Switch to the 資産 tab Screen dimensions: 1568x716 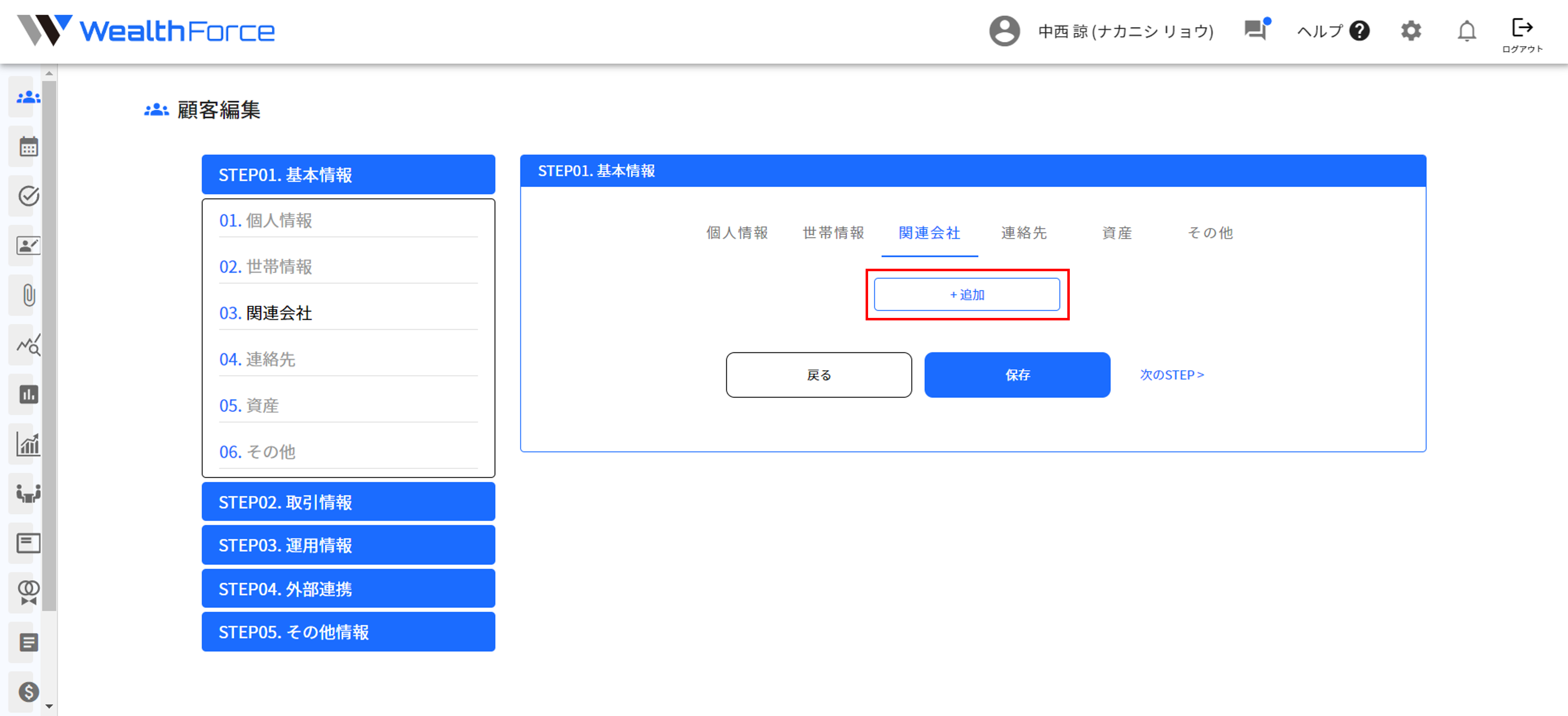click(1117, 233)
